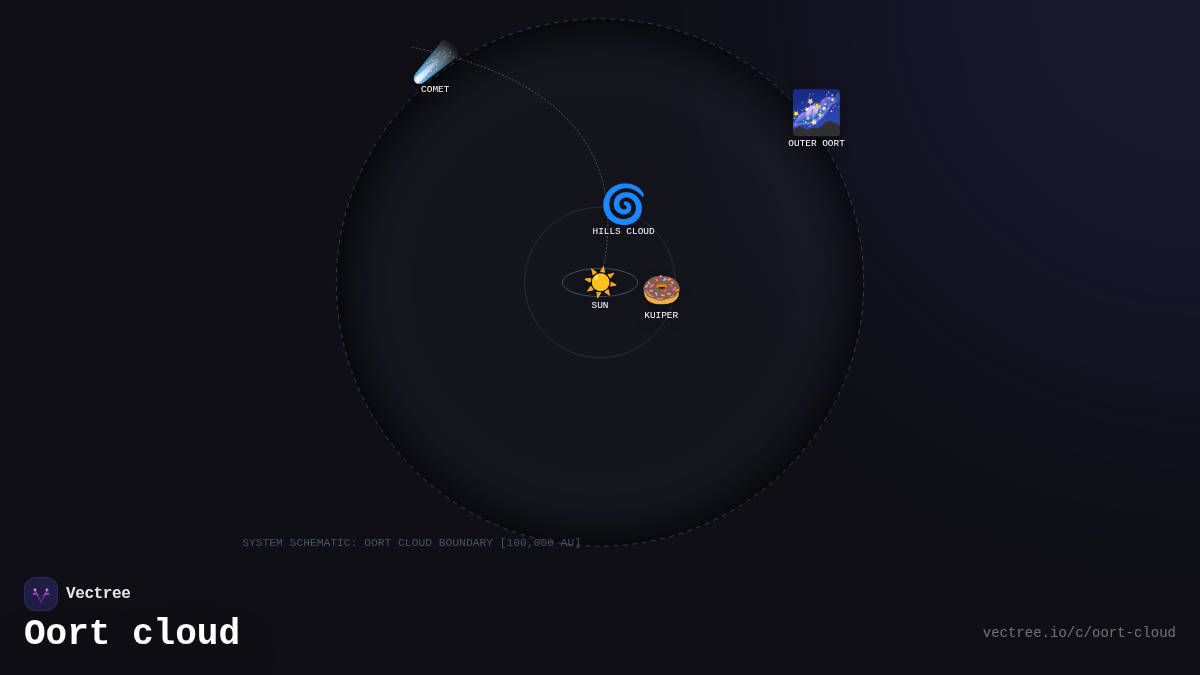Select the KUIPER label text
This screenshot has width=1200, height=675.
[661, 315]
